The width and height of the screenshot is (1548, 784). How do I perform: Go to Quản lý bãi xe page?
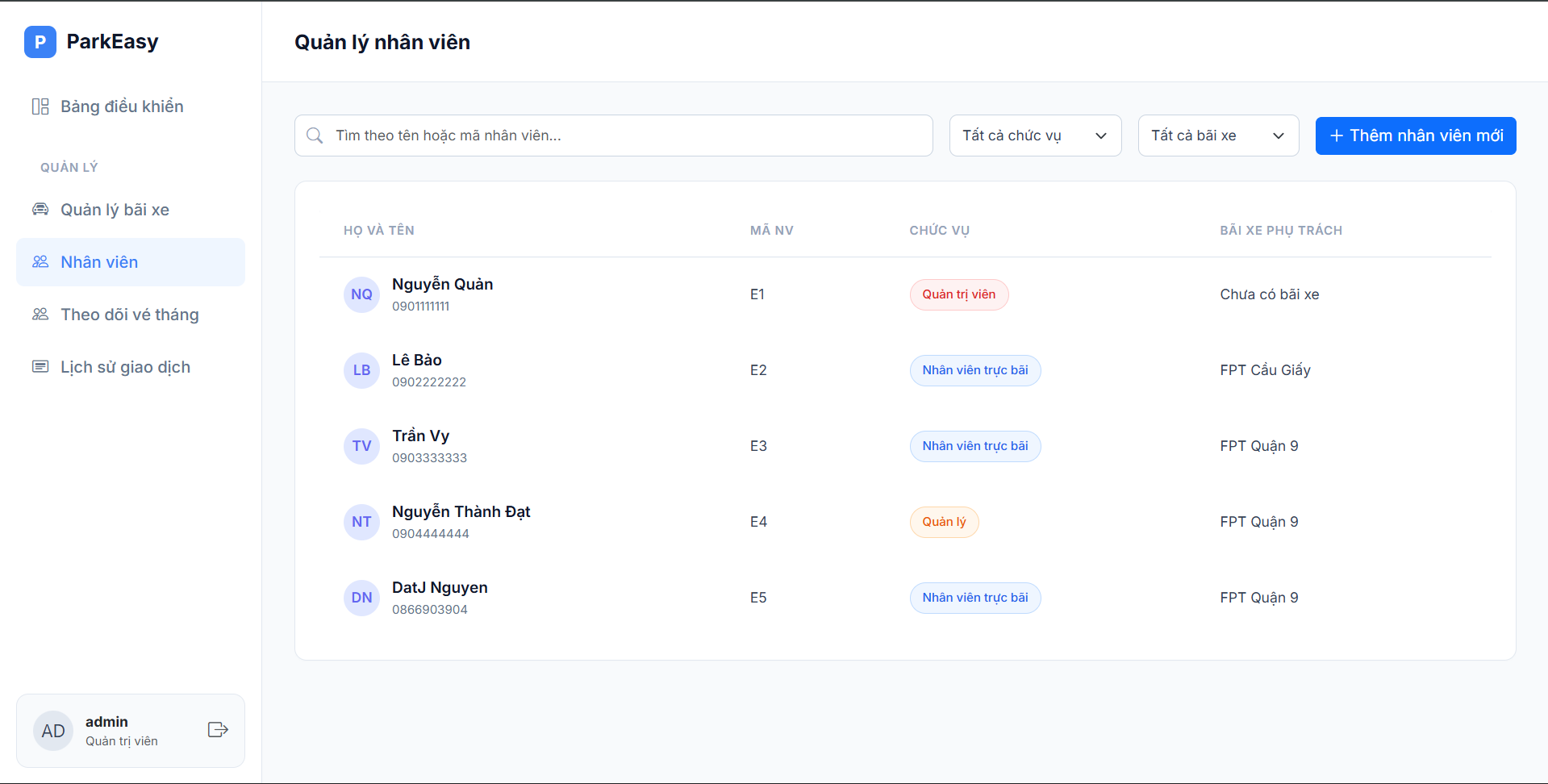115,210
